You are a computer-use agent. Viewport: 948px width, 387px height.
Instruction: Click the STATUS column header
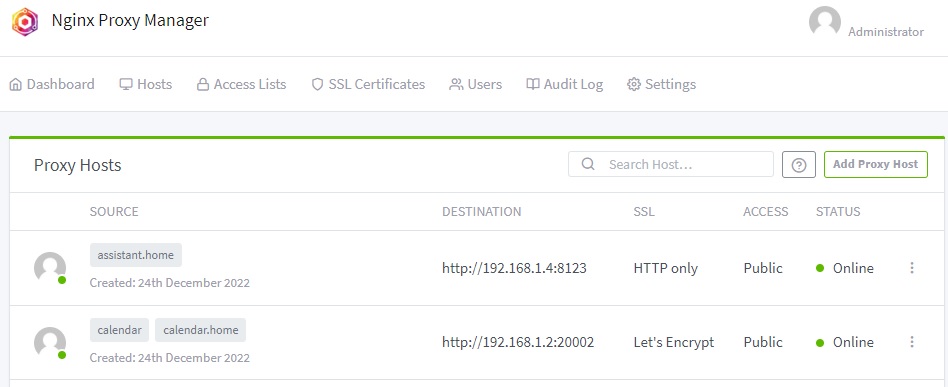point(838,212)
